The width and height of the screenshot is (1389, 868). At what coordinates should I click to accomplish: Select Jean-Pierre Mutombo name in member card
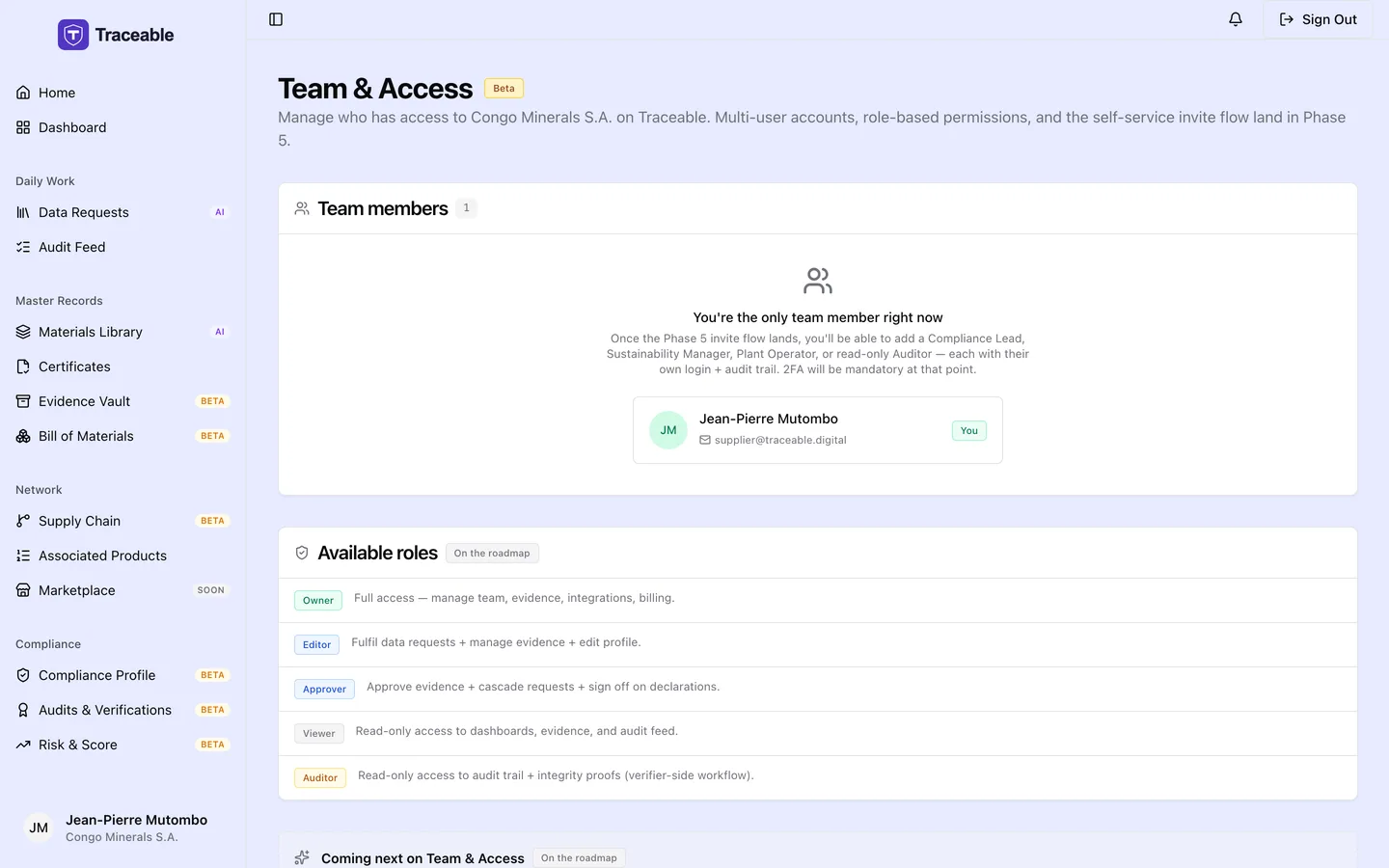[x=769, y=419]
